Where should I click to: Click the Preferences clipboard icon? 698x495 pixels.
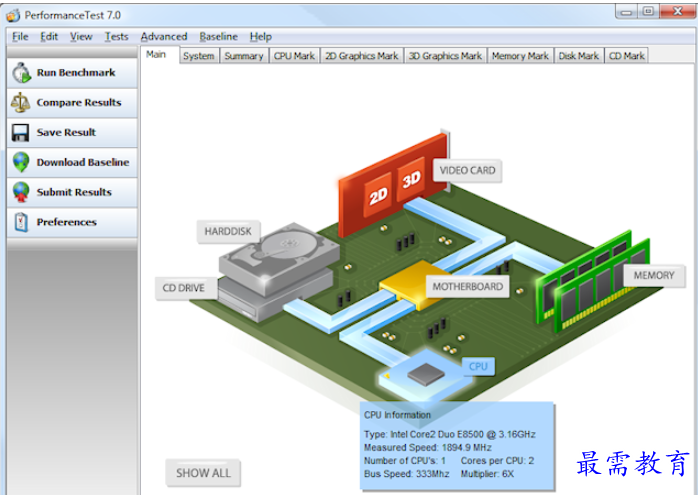(x=20, y=222)
